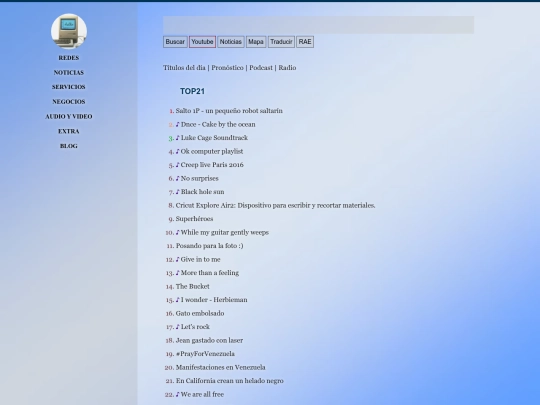Click the retro Macintosh computer avatar
This screenshot has height=405, width=540.
coord(69,31)
